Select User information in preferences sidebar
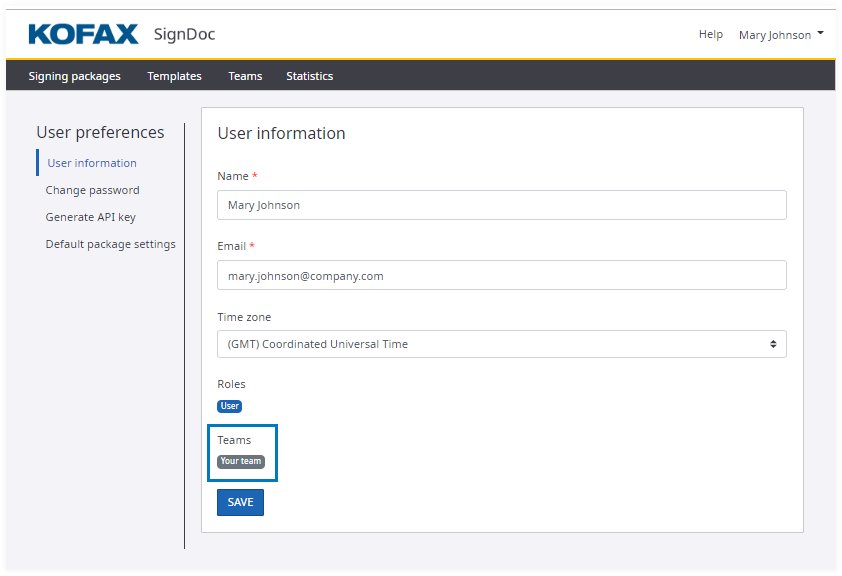 point(92,163)
